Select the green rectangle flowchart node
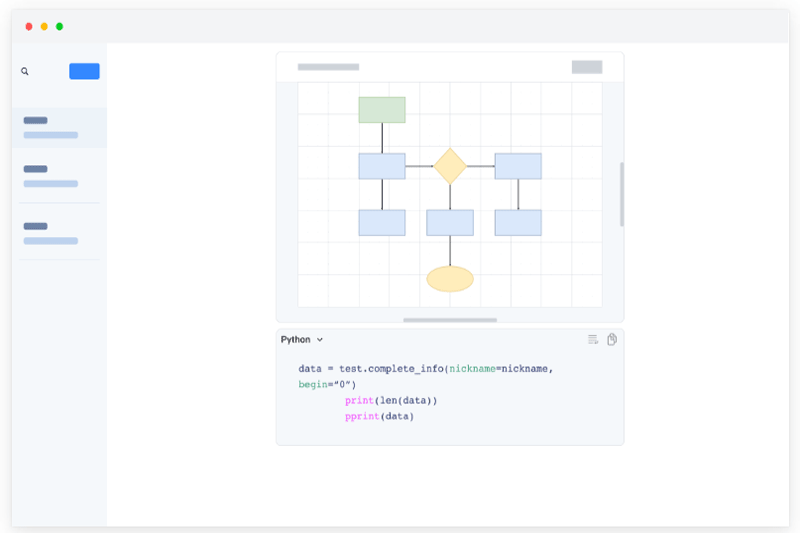This screenshot has width=800, height=533. [x=382, y=110]
